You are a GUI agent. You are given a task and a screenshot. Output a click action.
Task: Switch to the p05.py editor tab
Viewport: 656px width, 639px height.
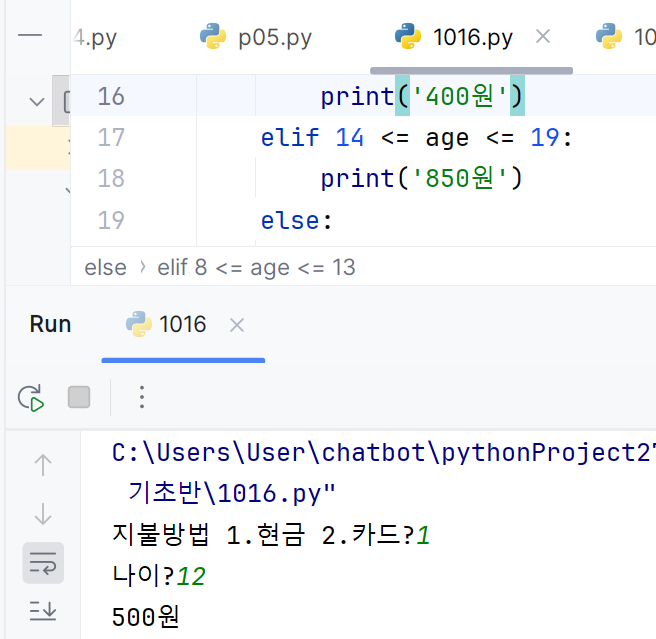coord(256,37)
